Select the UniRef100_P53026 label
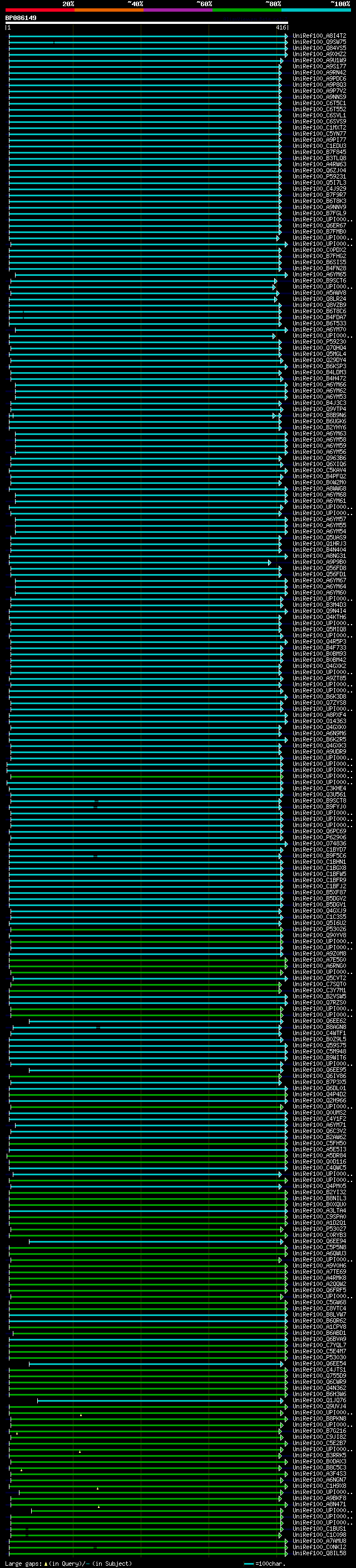The height and width of the screenshot is (1568, 356). [319, 929]
